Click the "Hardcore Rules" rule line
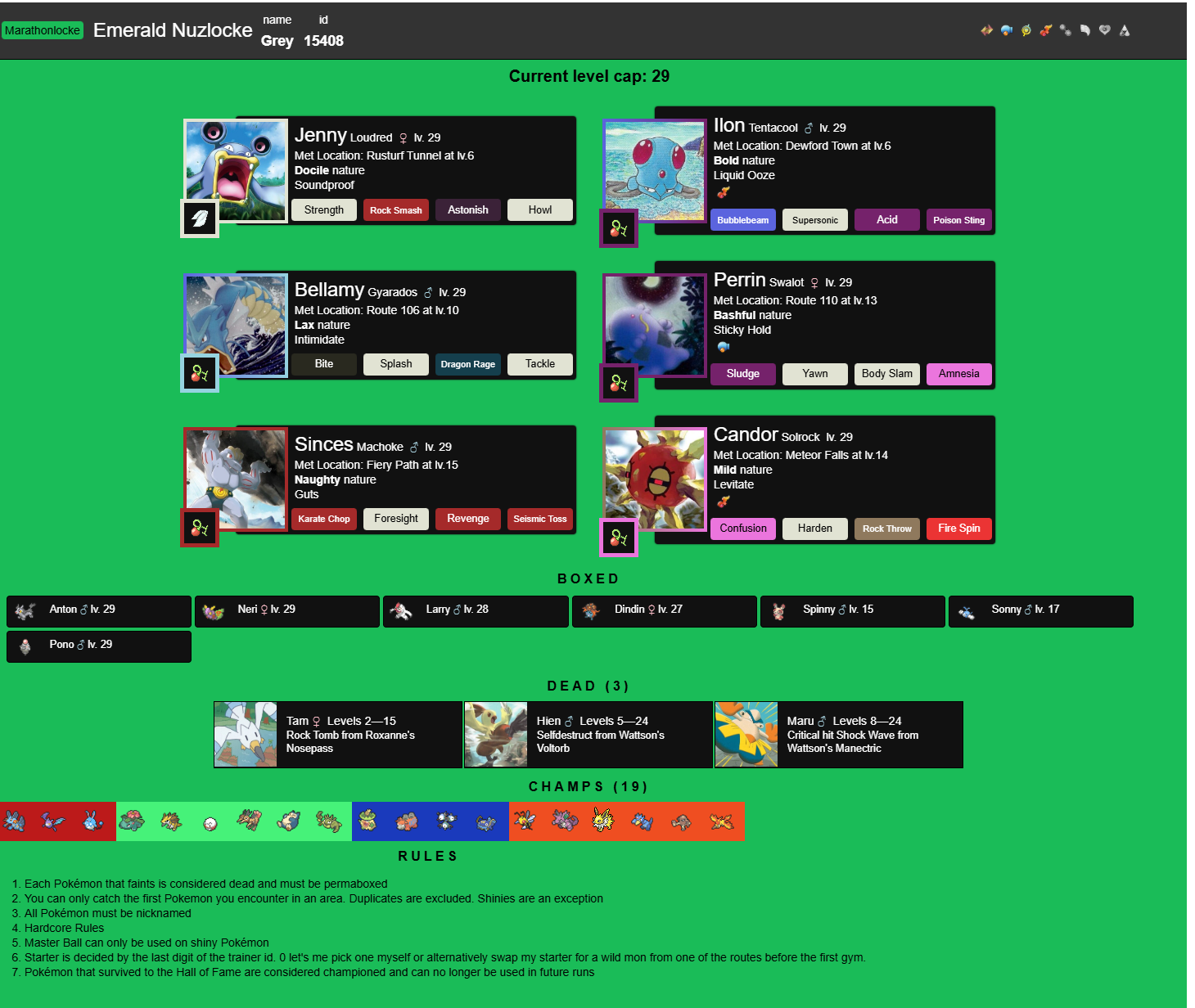The height and width of the screenshot is (1008, 1195). pyautogui.click(x=64, y=928)
